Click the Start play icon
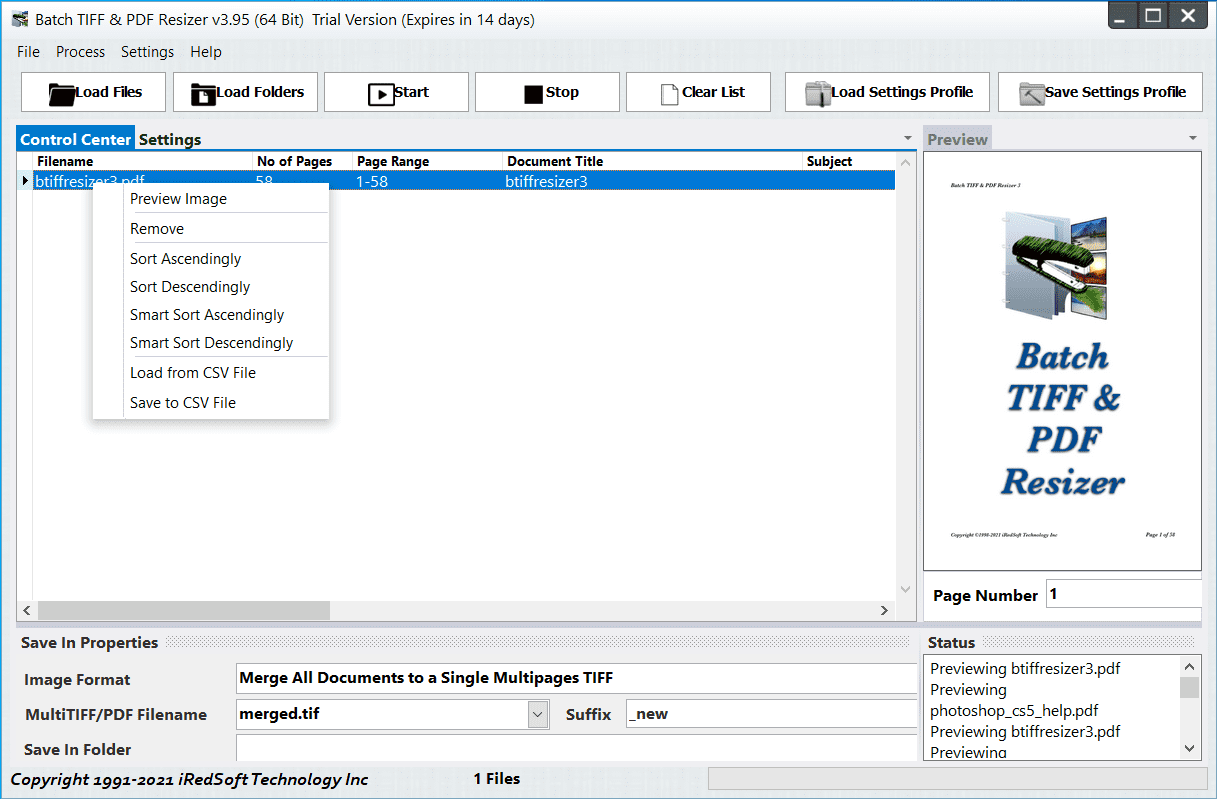The image size is (1217, 799). point(381,94)
